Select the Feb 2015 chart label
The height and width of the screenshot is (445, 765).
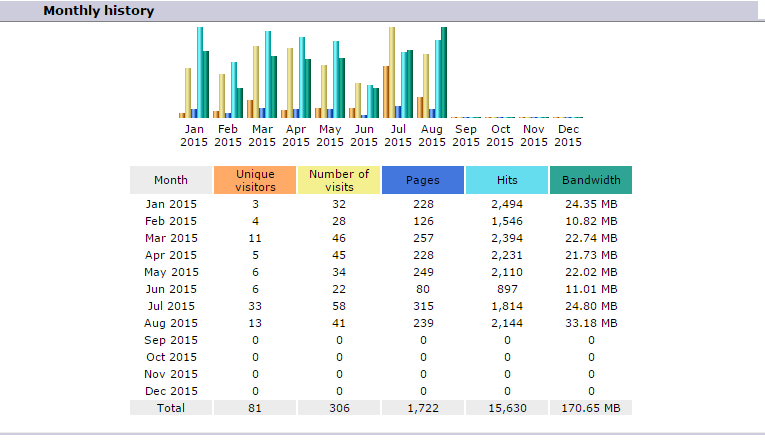(228, 136)
